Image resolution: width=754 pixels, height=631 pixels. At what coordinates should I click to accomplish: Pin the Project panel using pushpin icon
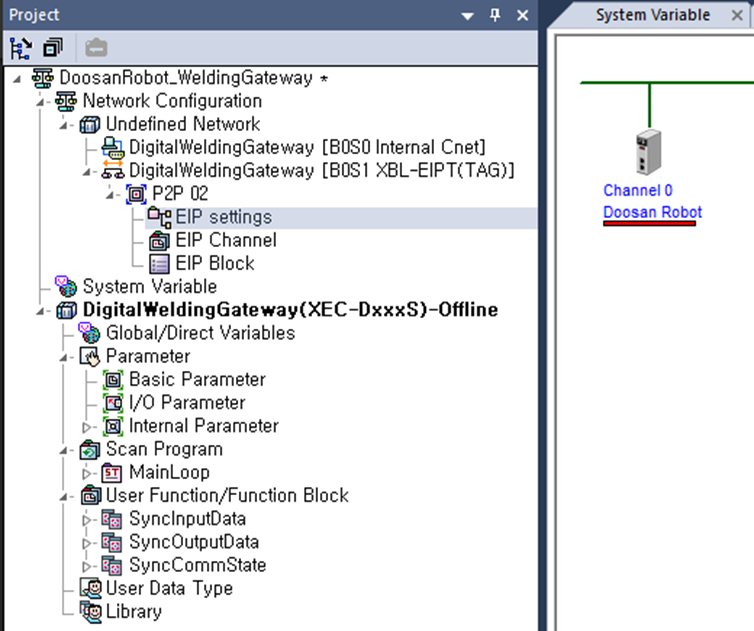point(495,15)
